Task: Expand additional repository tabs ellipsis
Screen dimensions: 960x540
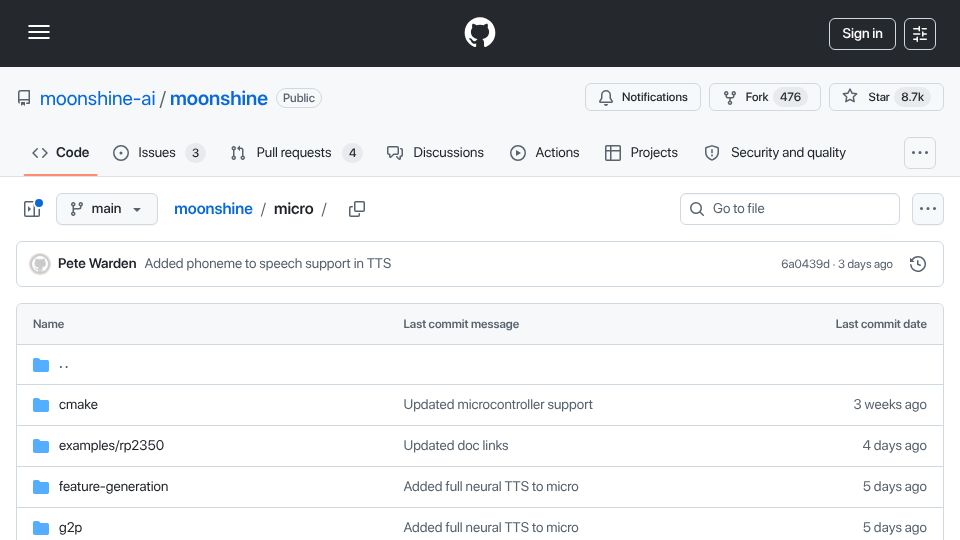Action: tap(920, 153)
